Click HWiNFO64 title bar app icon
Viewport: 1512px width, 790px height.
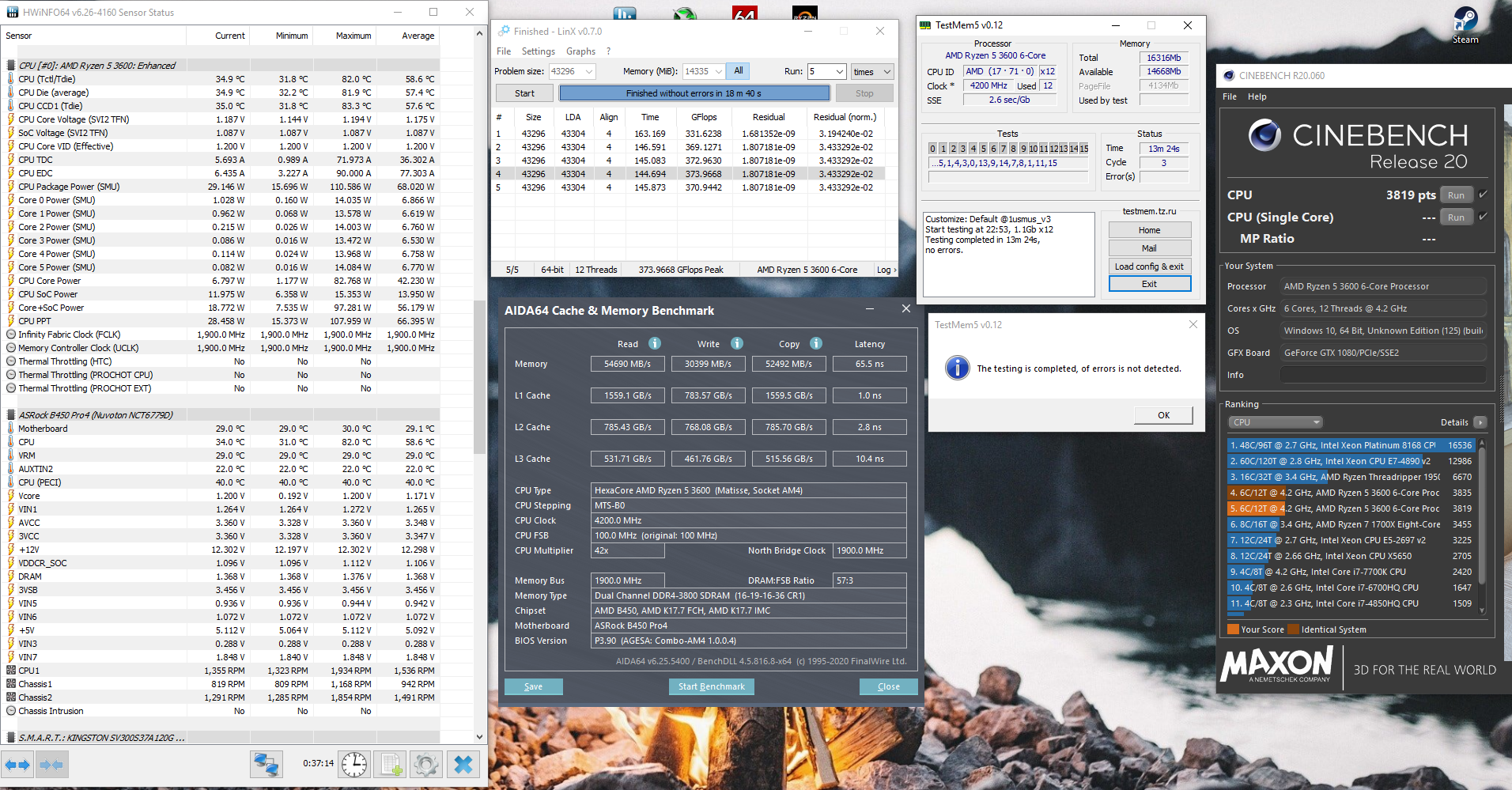tap(13, 13)
